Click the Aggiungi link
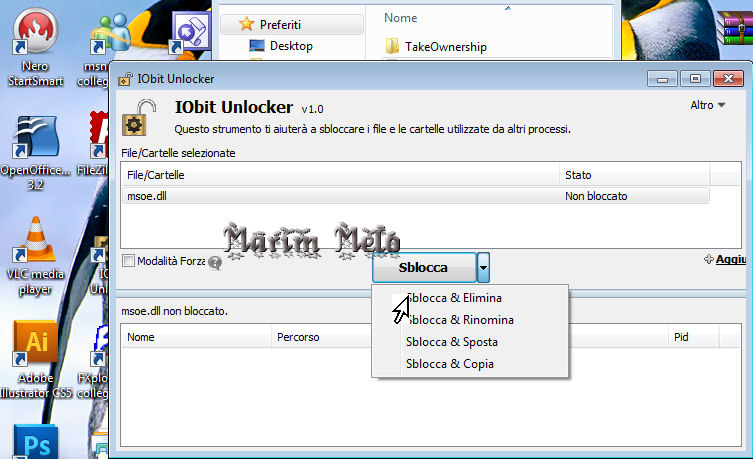 click(731, 259)
